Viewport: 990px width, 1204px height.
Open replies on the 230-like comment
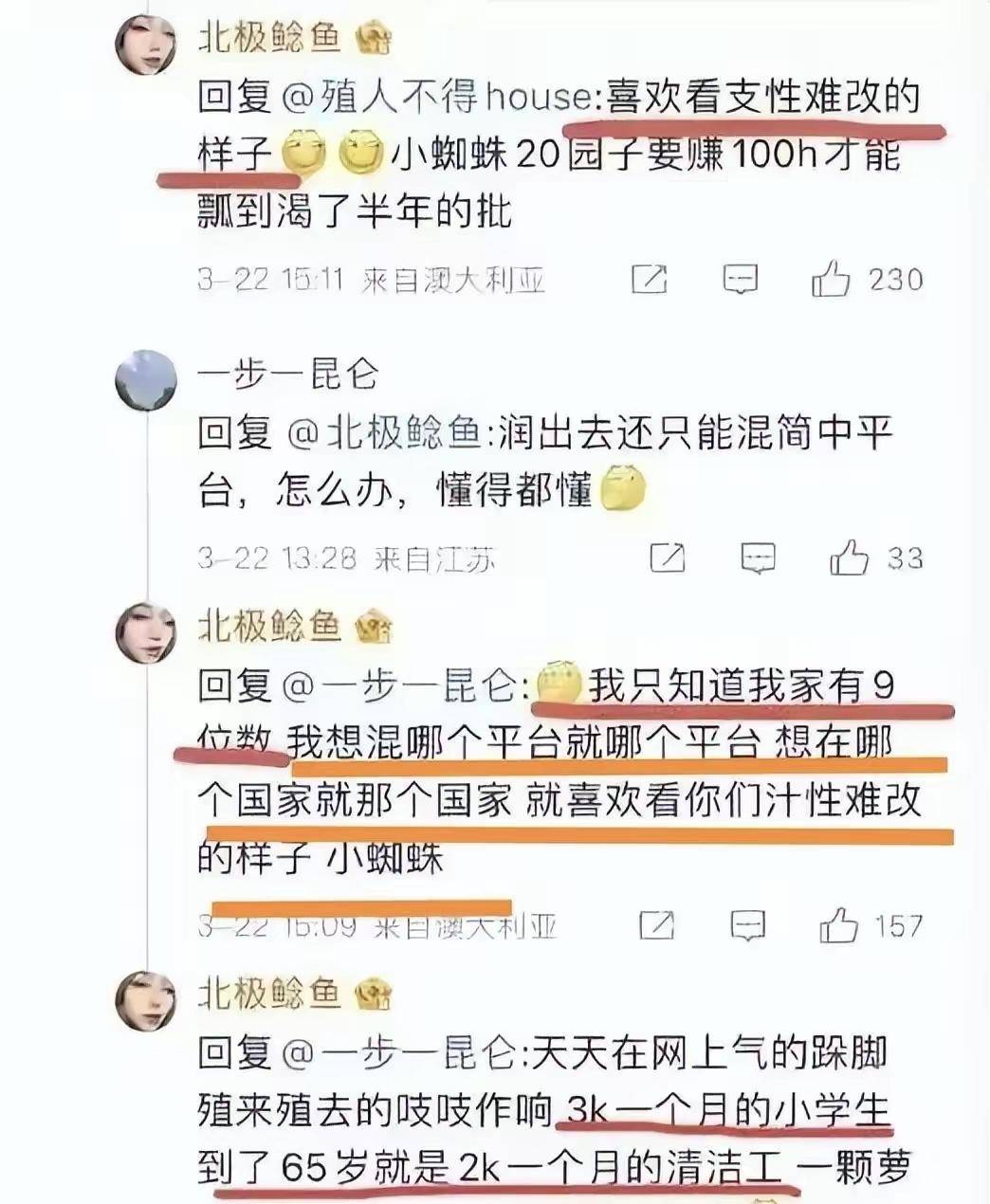(740, 280)
